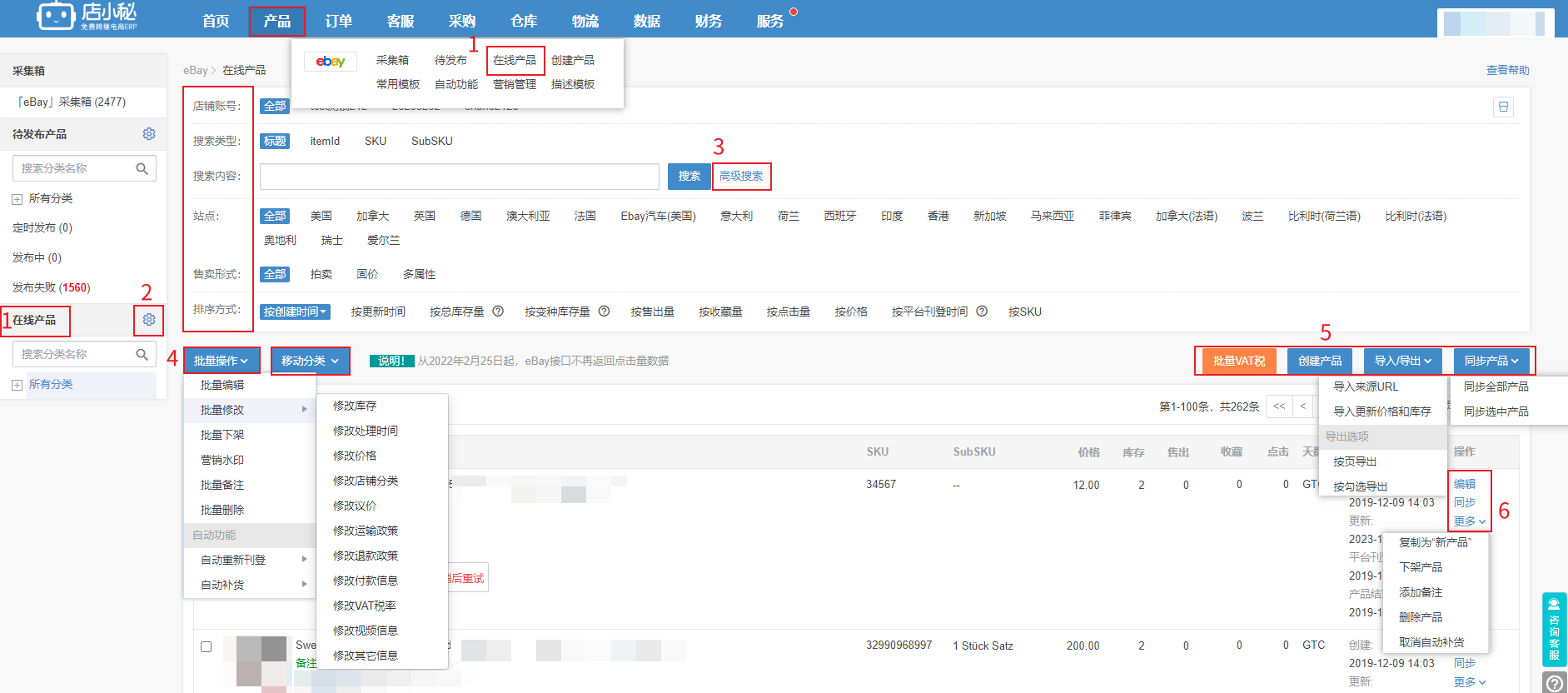Open settings gear next to 在线产品
This screenshot has height=693, width=1568.
[x=149, y=320]
